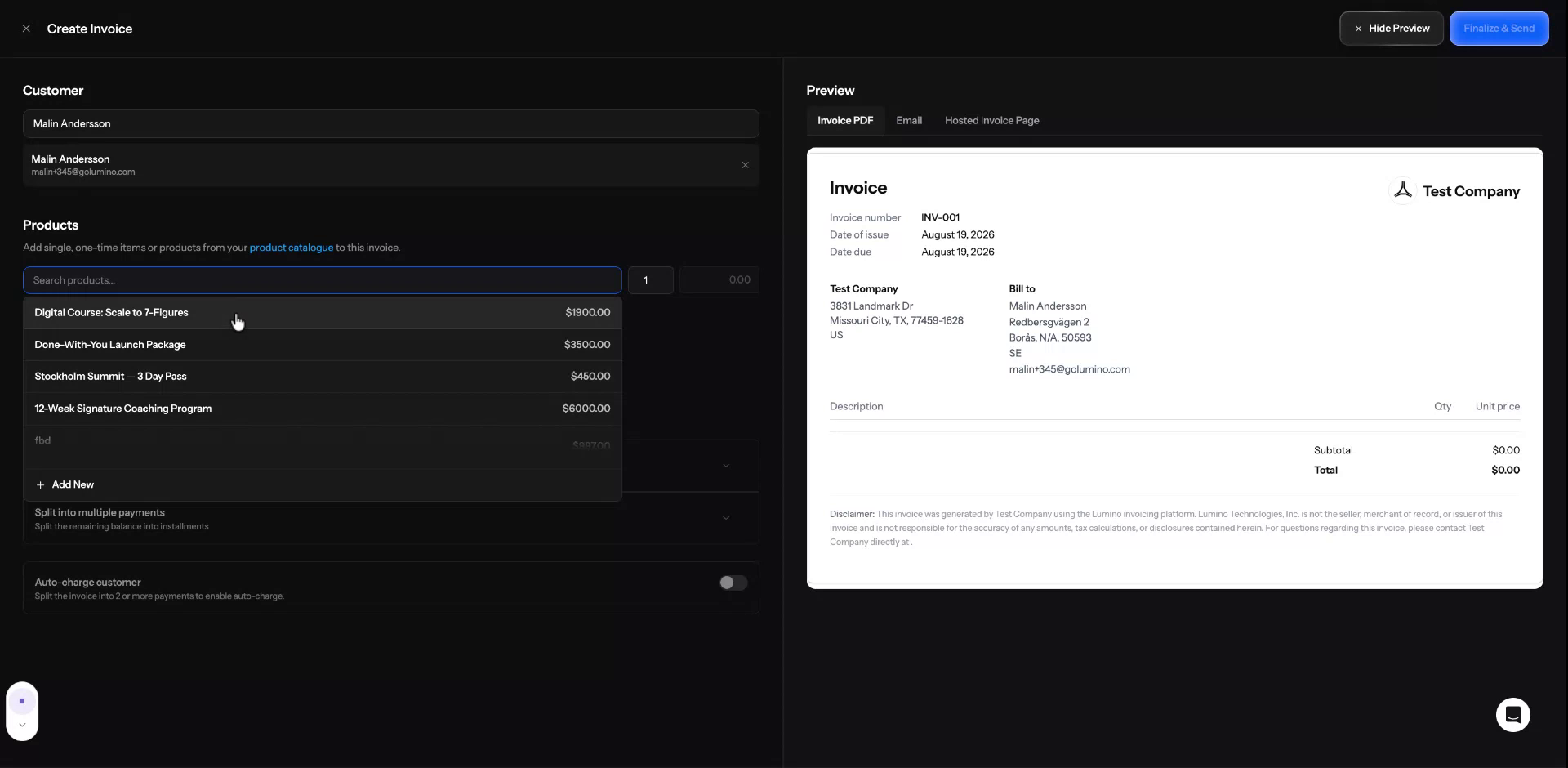This screenshot has width=1568, height=768.
Task: Click the quantity field showing 1
Action: click(650, 280)
